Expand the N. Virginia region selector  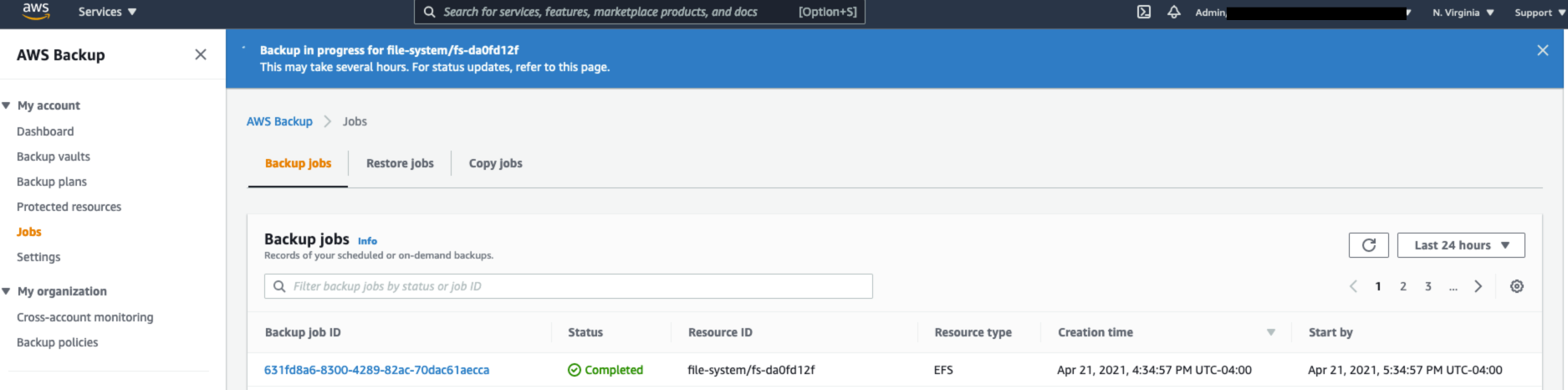point(1463,13)
